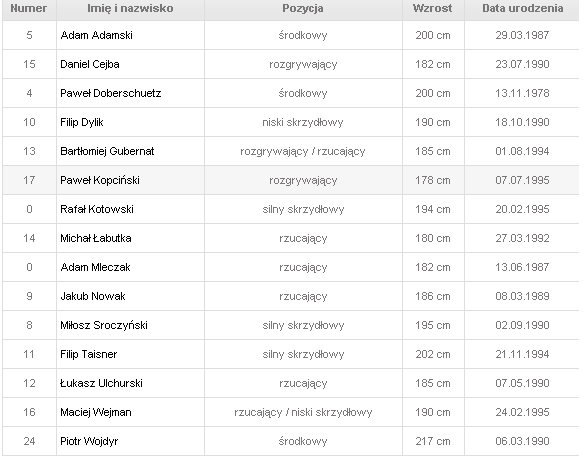585x474 pixels.
Task: Click the Wzrost column header
Action: pos(433,8)
